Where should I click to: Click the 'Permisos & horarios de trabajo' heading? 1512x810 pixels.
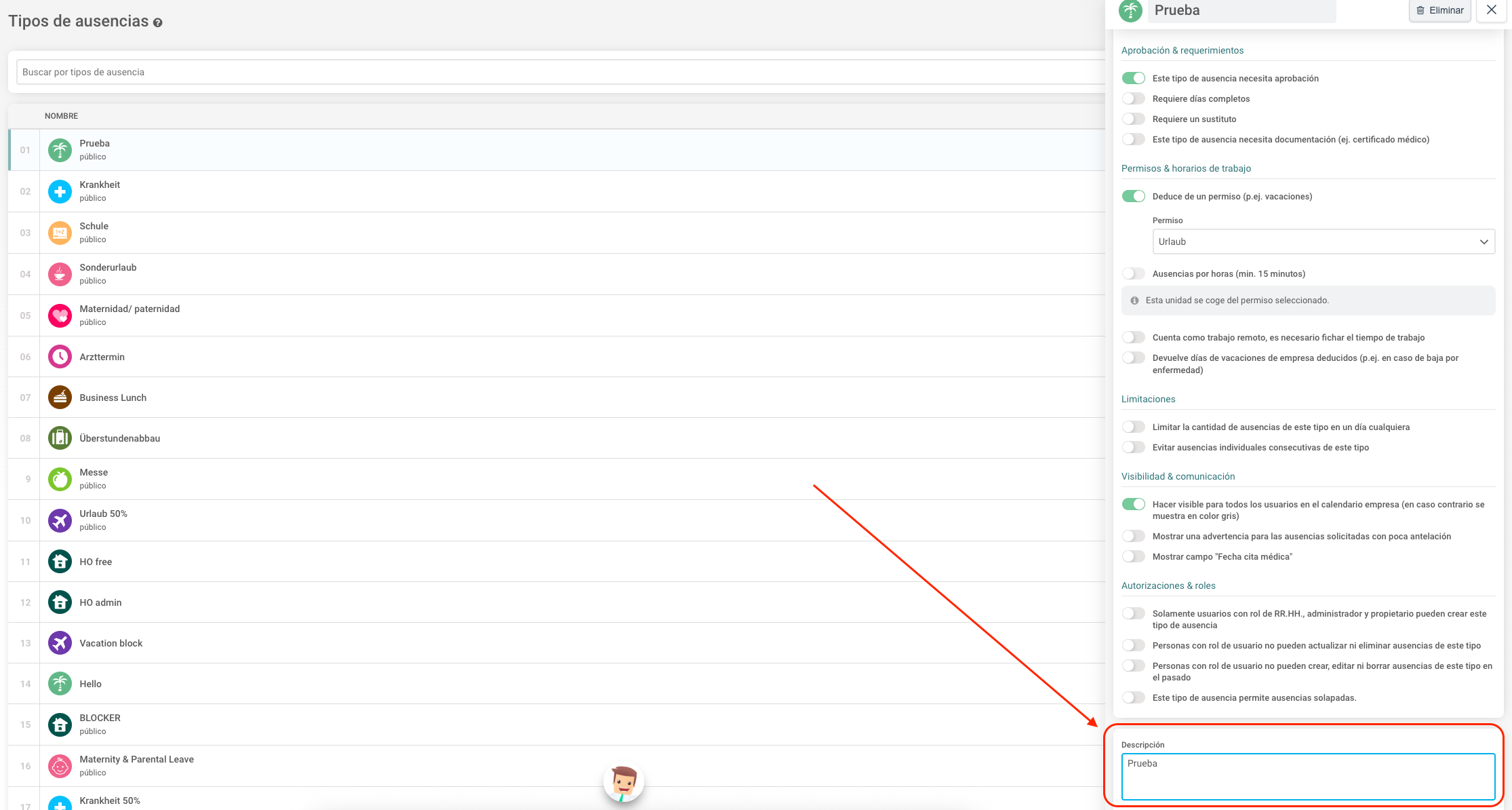point(1186,169)
